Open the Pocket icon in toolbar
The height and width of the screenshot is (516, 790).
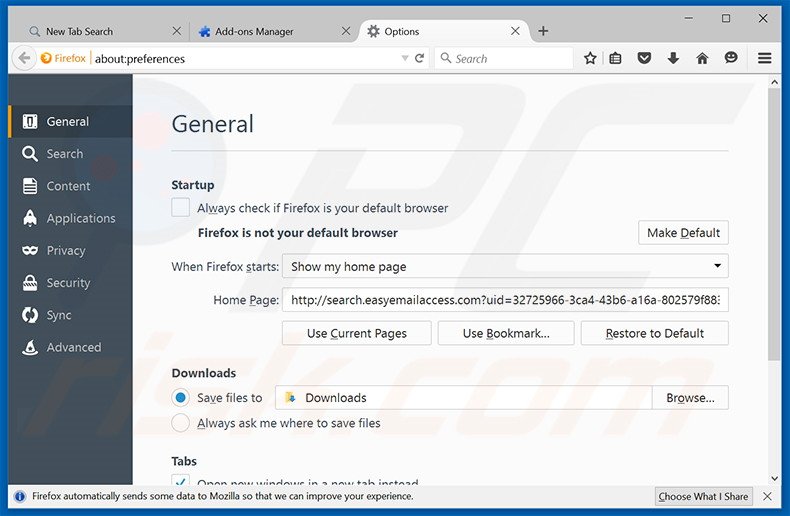(644, 58)
